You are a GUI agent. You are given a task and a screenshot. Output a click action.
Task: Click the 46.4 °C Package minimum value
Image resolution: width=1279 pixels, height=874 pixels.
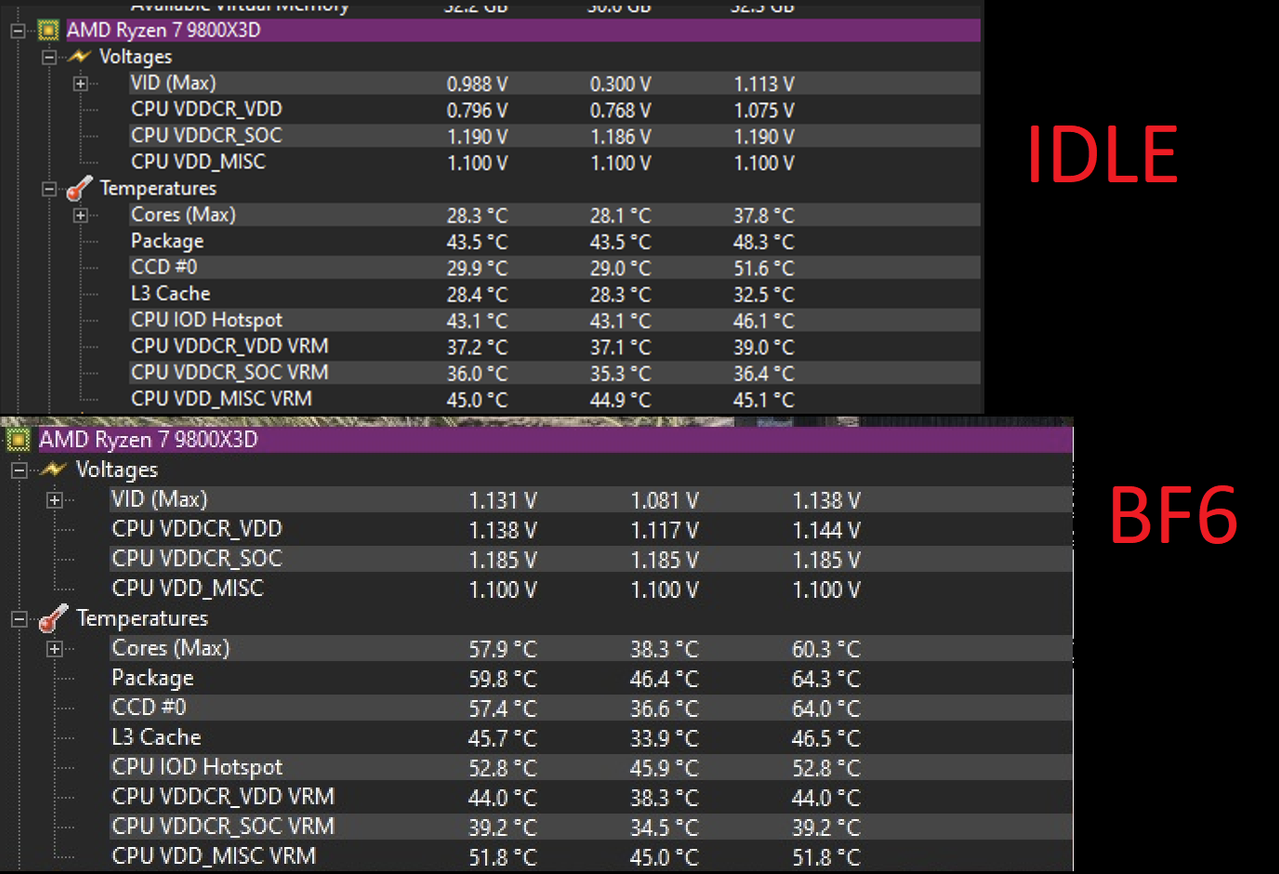(x=664, y=680)
